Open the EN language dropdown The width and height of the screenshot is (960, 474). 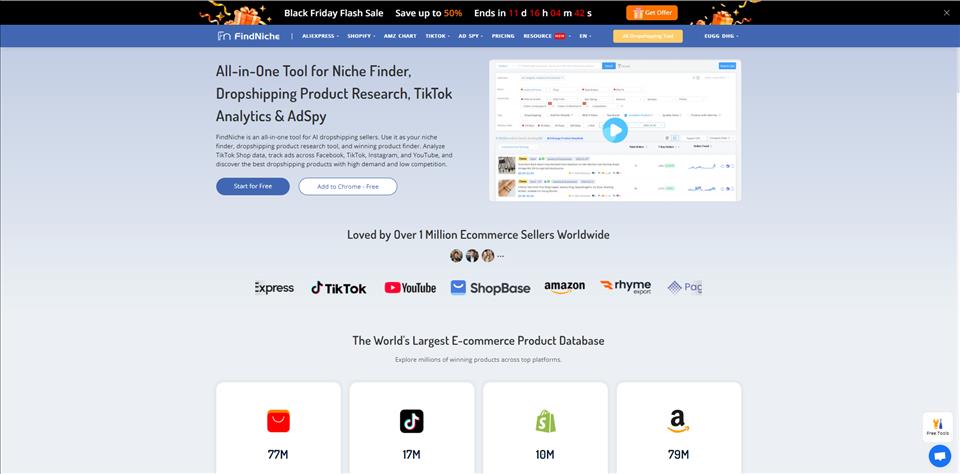pyautogui.click(x=585, y=36)
